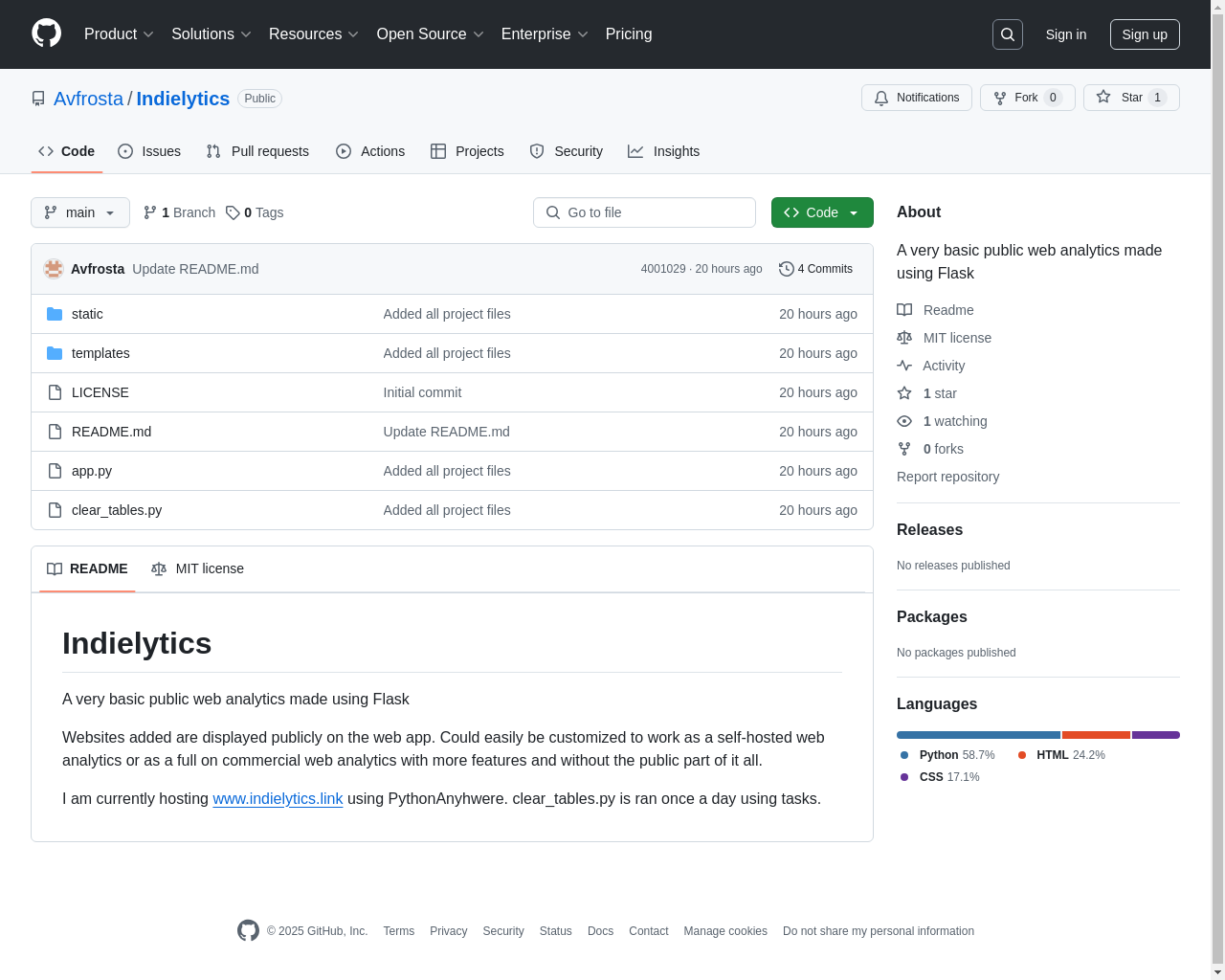The height and width of the screenshot is (980, 1225).
Task: Select the MIT license tab in file viewer
Action: point(198,568)
